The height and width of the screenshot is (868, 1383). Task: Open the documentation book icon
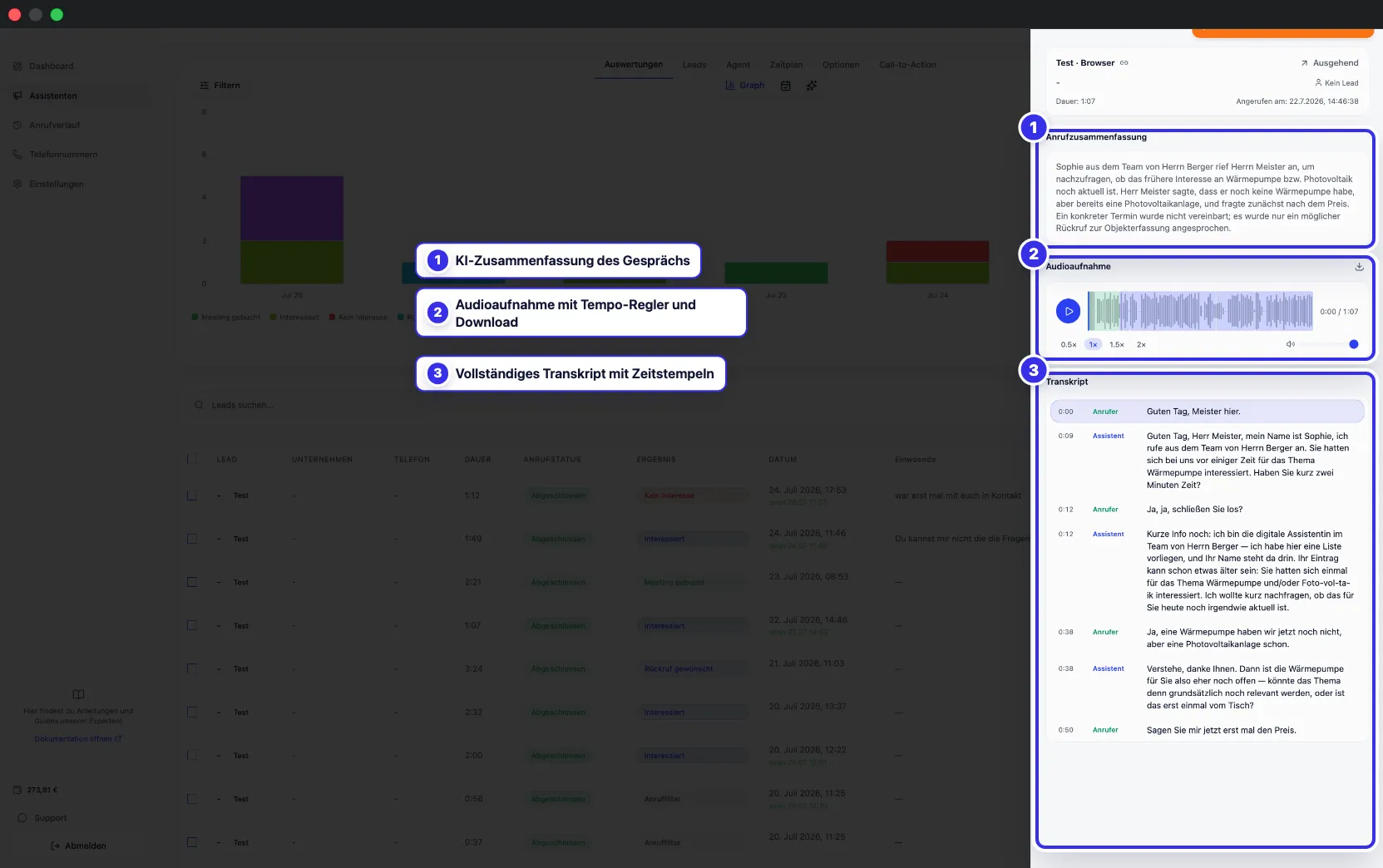78,694
